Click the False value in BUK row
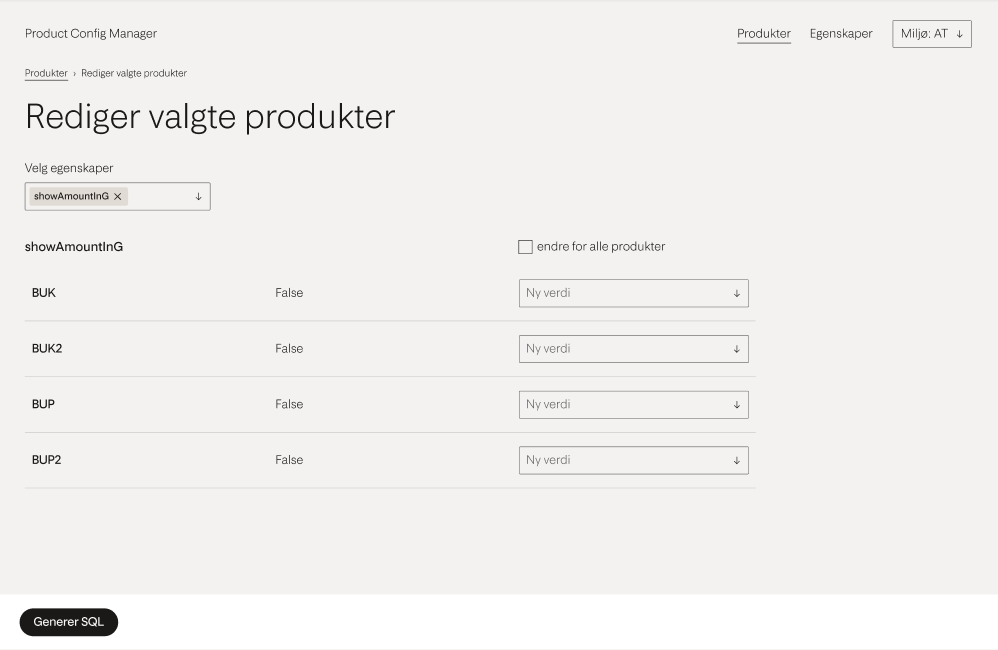The width and height of the screenshot is (998, 650). pyautogui.click(x=289, y=293)
